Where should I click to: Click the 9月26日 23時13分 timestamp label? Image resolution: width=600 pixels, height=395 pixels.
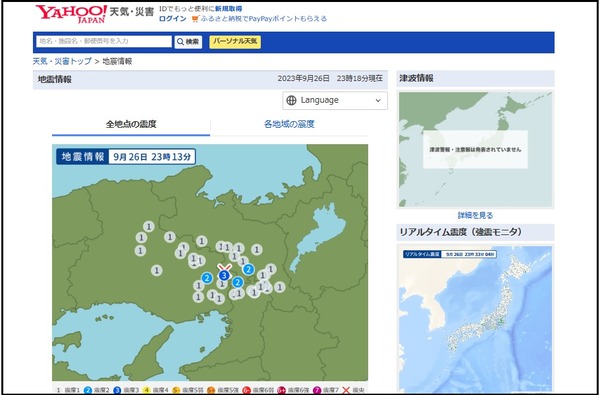(x=152, y=157)
